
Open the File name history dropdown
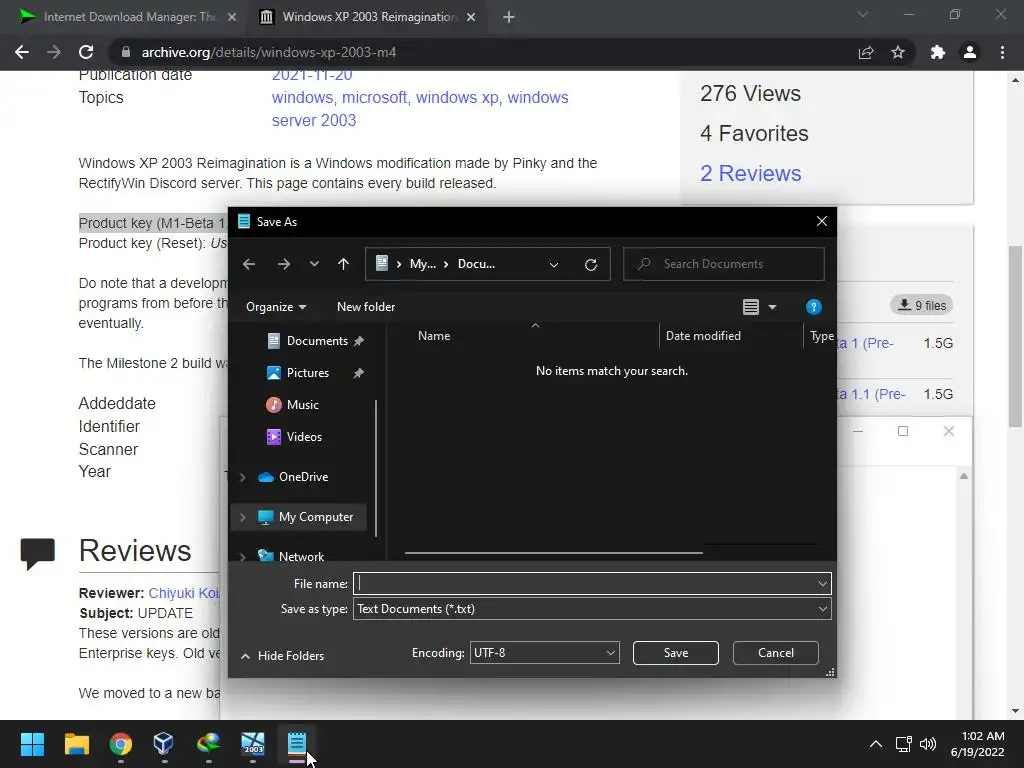click(x=823, y=584)
